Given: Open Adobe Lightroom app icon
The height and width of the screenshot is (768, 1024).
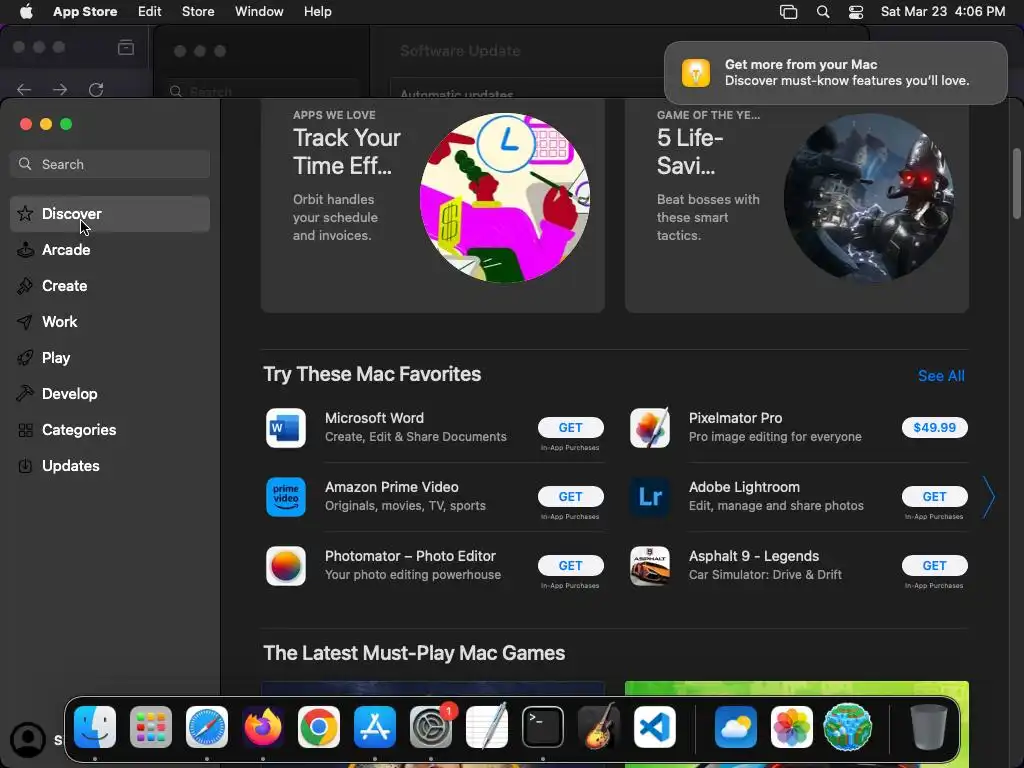Looking at the screenshot, I should click(x=650, y=497).
